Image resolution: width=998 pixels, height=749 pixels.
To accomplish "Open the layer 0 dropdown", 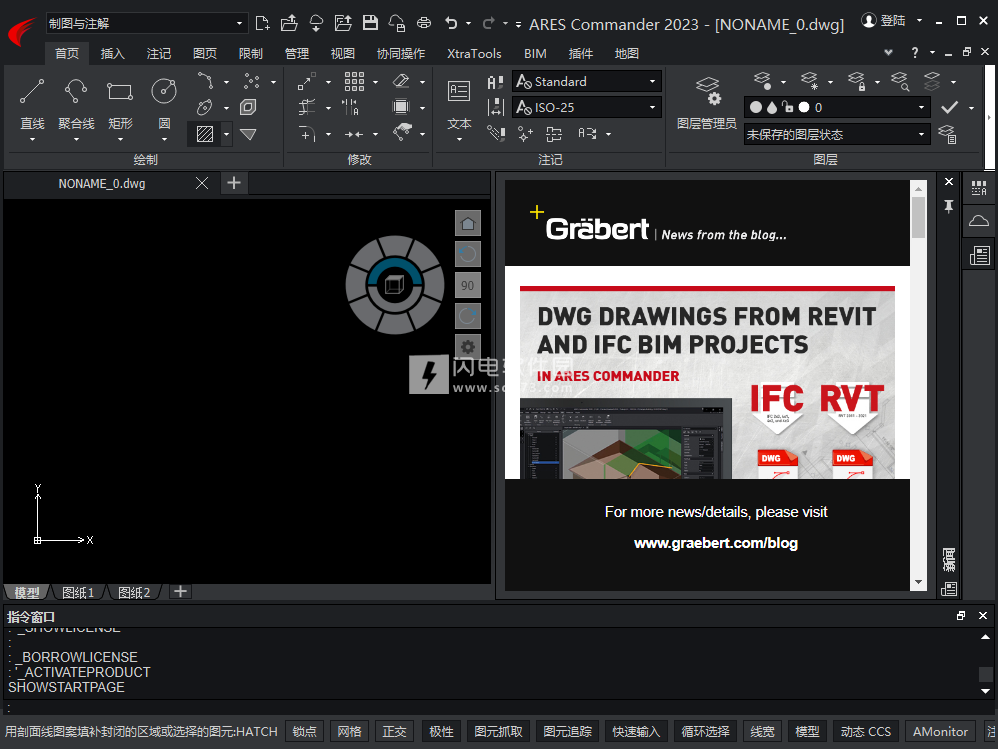I will click(x=836, y=108).
